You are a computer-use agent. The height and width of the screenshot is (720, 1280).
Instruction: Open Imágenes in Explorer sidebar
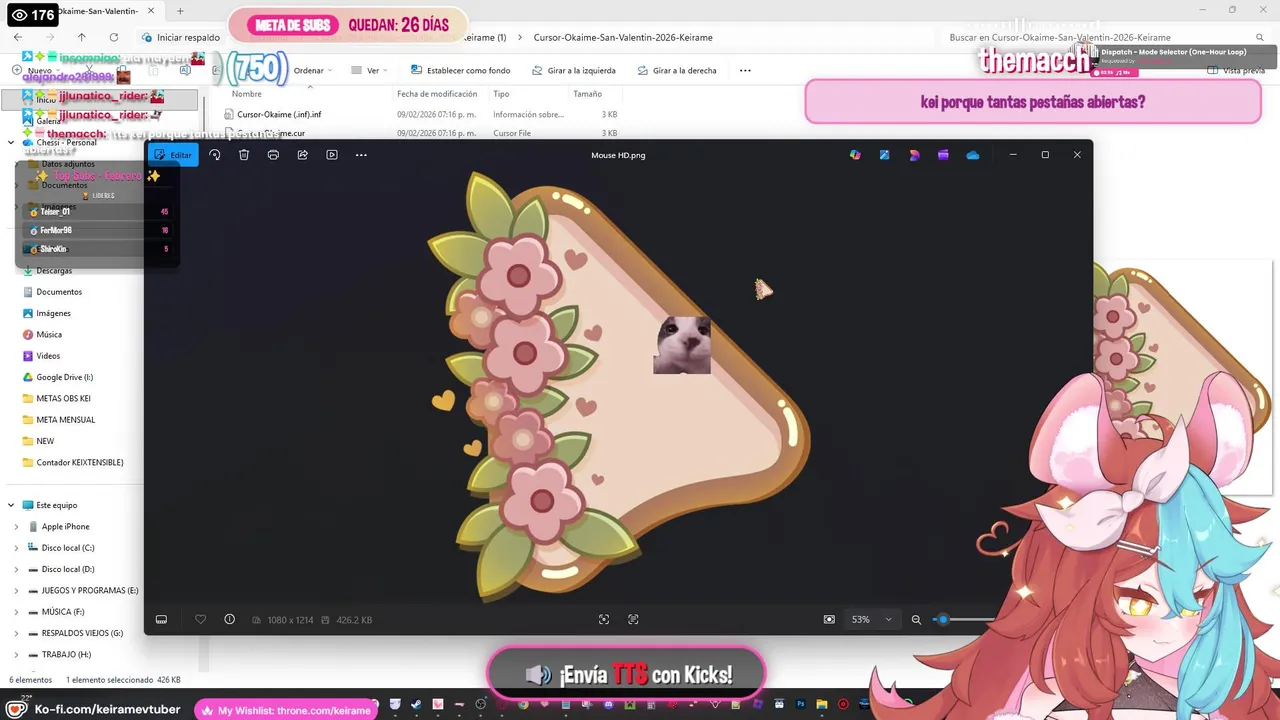(54, 313)
